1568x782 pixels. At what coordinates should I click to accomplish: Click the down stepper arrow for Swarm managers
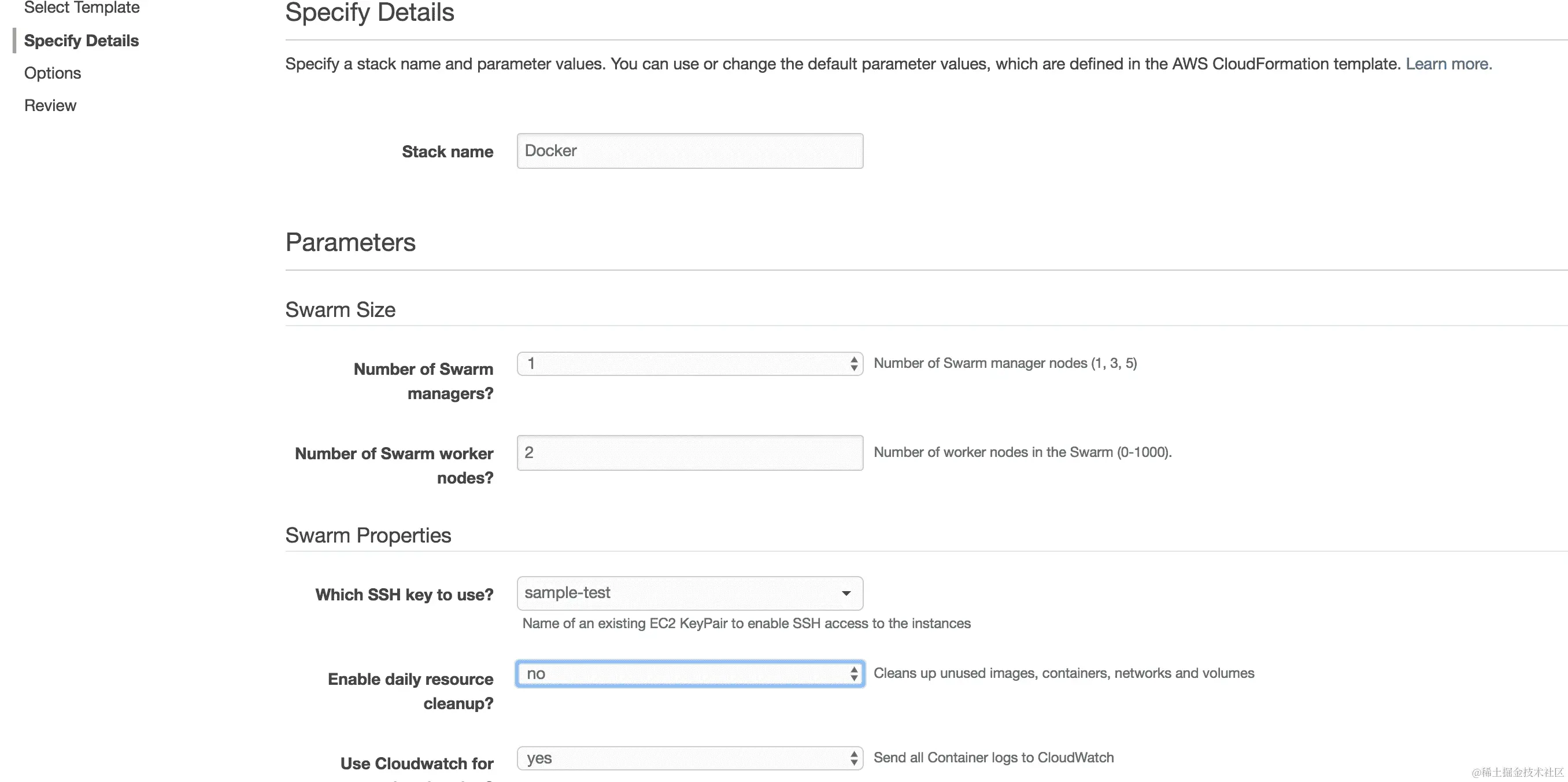(853, 367)
